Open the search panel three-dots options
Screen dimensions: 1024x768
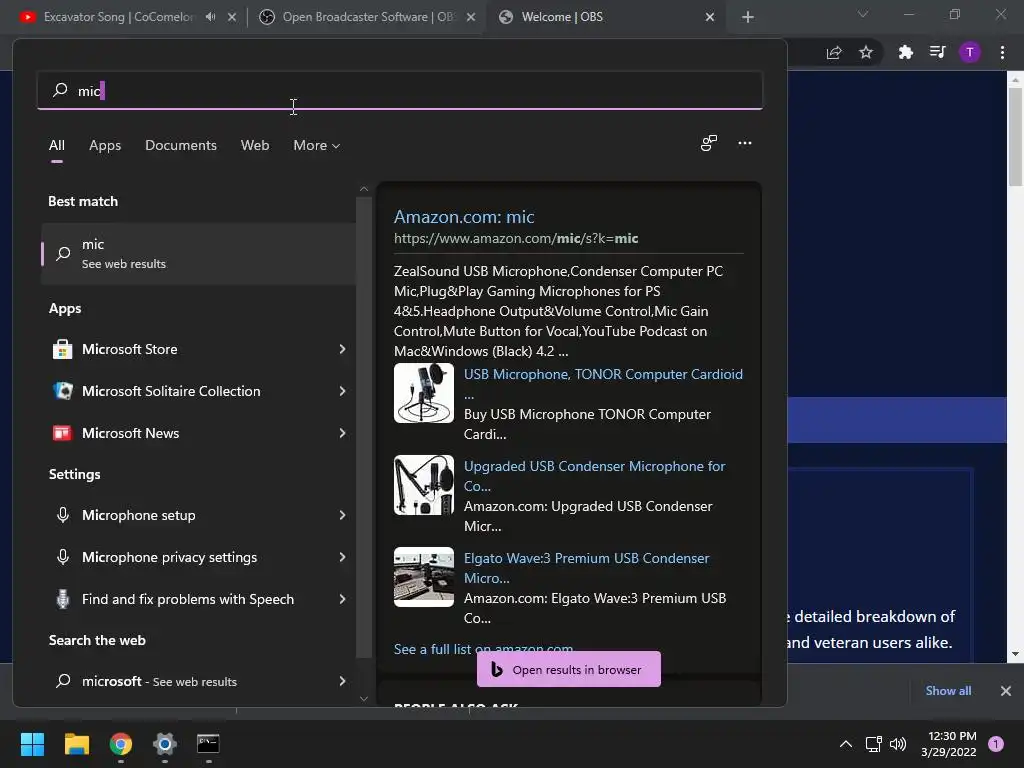[x=744, y=143]
